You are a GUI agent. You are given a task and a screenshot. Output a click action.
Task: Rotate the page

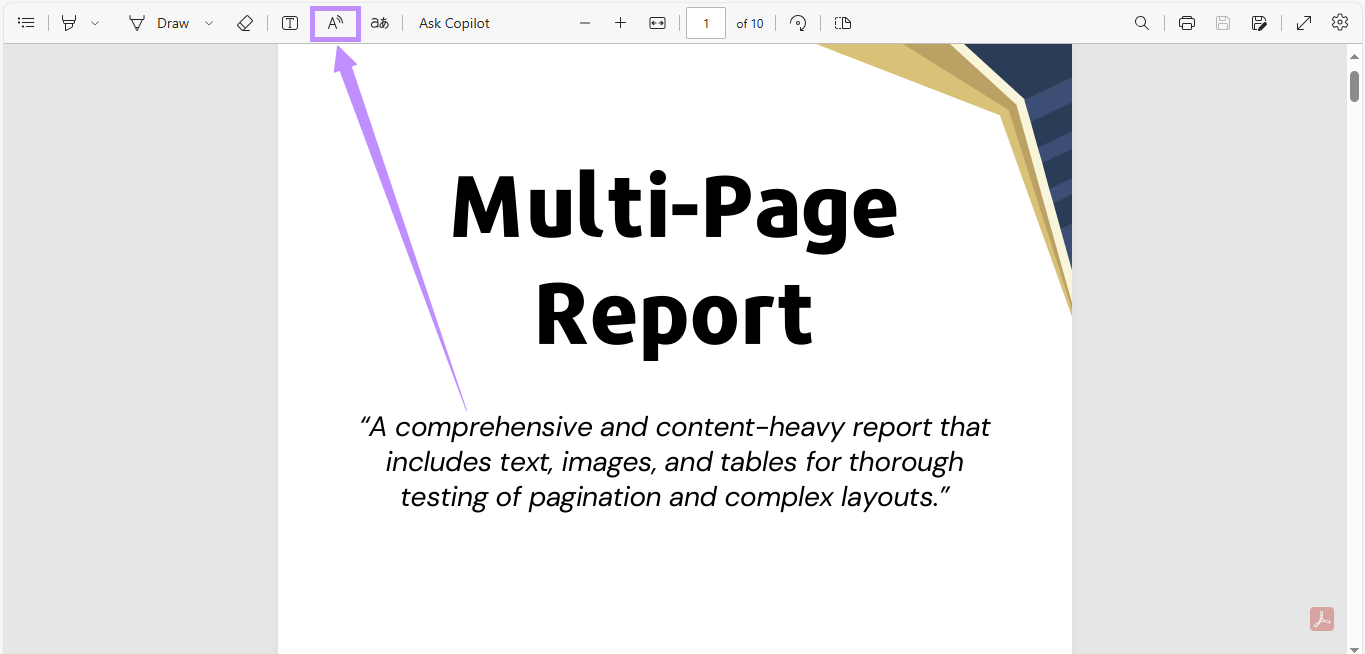[x=798, y=23]
